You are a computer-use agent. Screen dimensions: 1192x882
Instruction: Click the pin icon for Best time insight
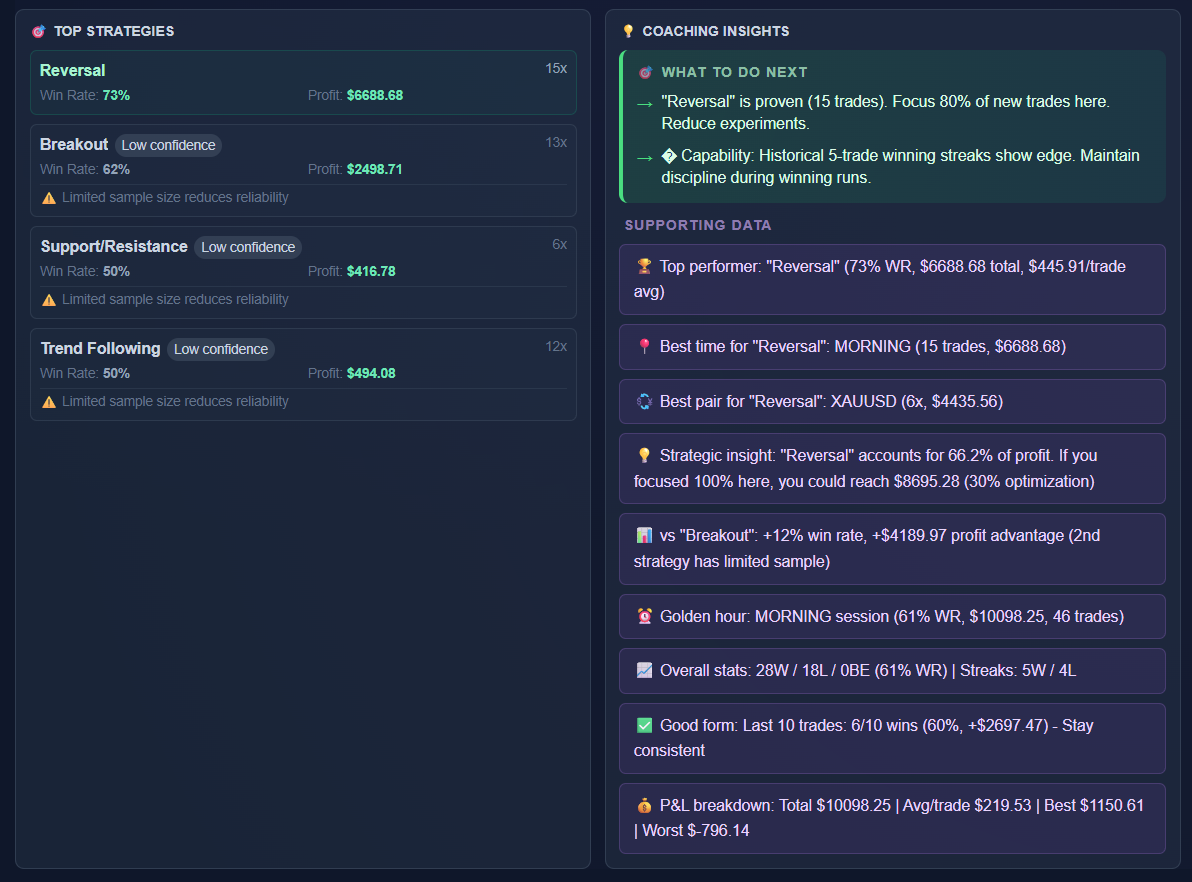click(x=644, y=347)
